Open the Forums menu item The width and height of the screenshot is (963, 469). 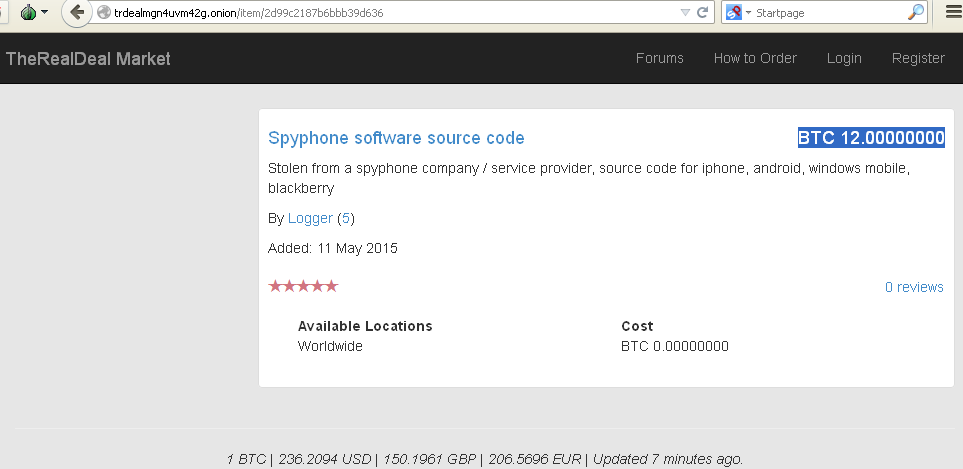coord(660,58)
